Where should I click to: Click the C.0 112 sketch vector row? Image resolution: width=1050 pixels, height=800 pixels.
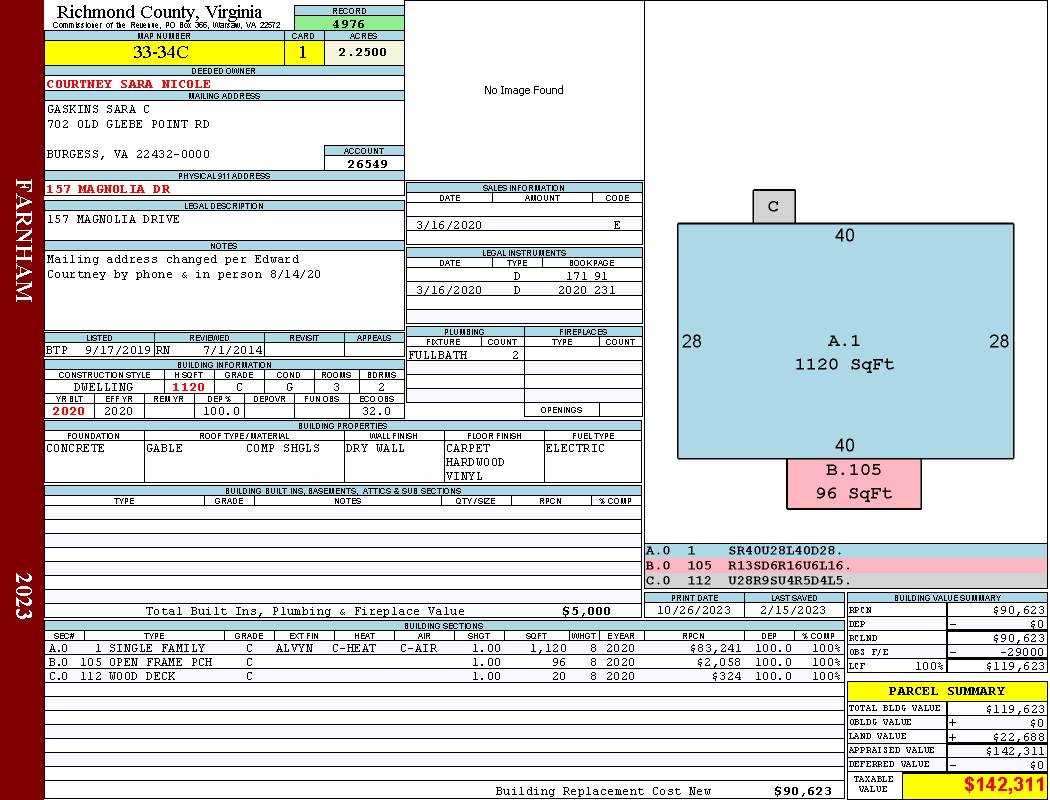pos(845,580)
